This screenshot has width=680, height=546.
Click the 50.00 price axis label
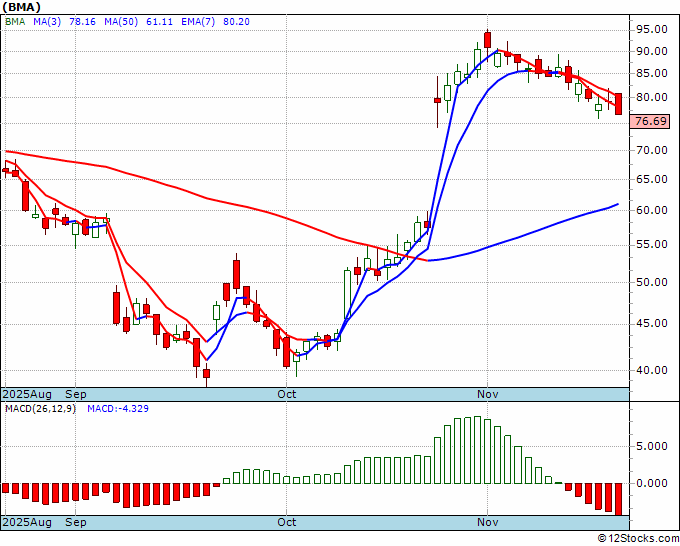pos(651,282)
